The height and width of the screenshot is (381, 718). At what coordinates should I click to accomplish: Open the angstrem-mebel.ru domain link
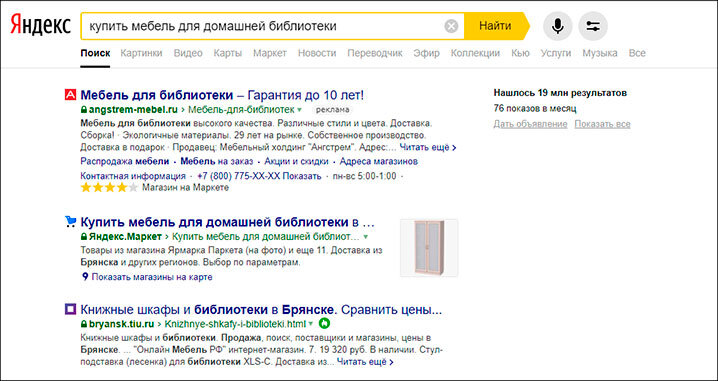tap(132, 109)
